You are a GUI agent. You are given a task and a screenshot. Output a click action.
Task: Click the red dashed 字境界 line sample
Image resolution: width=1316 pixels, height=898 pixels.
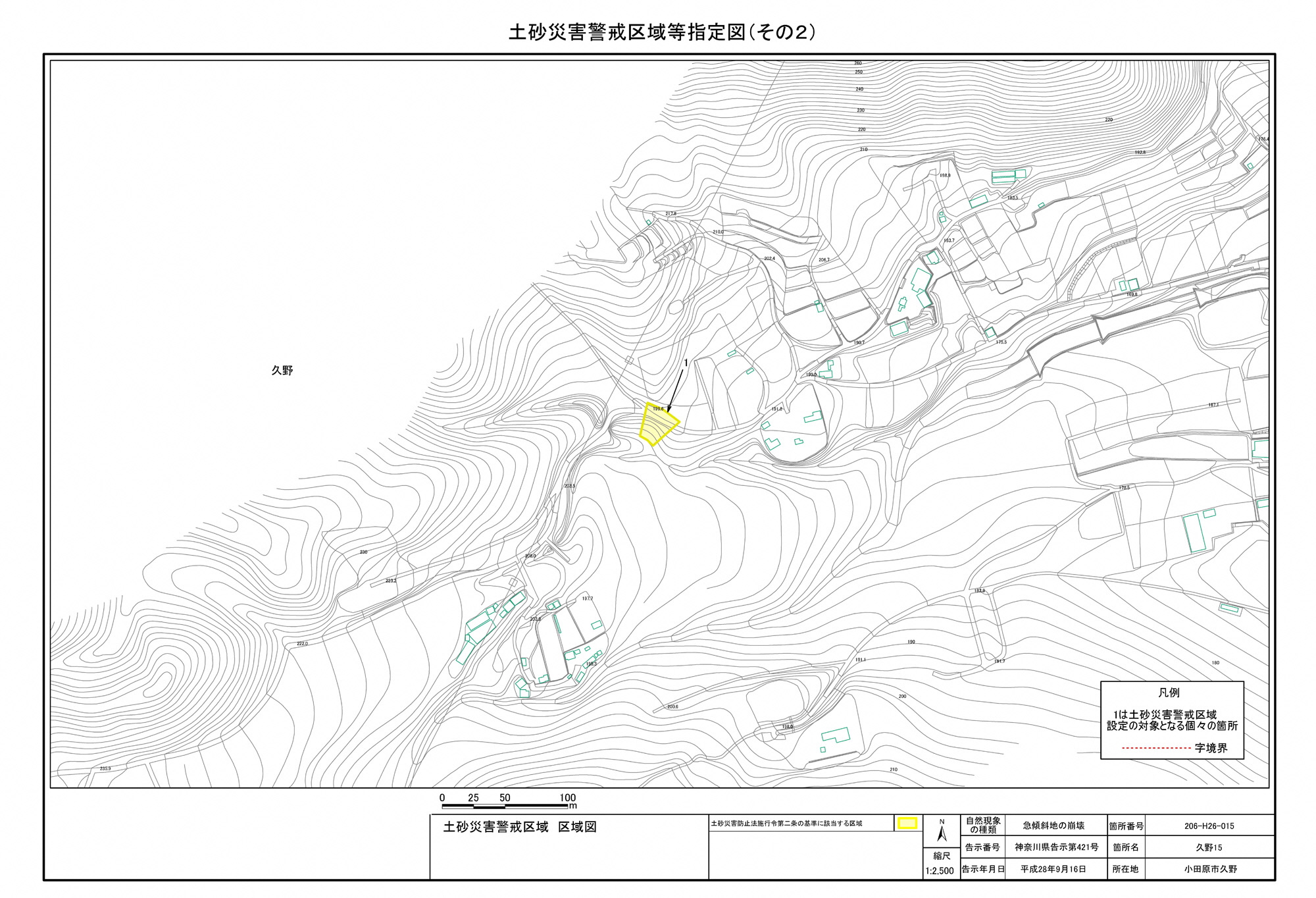point(1155,749)
